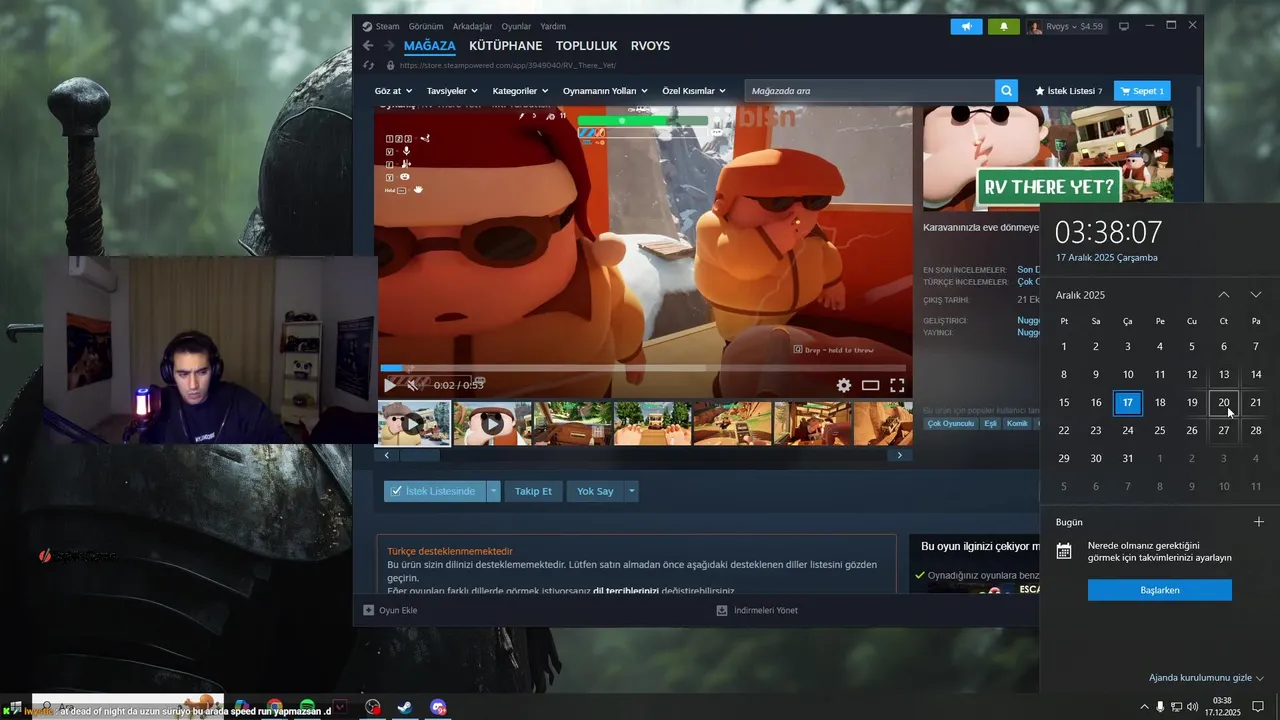This screenshot has height=720, width=1280.
Task: Click the store search magnifier button
Action: pyautogui.click(x=1006, y=91)
